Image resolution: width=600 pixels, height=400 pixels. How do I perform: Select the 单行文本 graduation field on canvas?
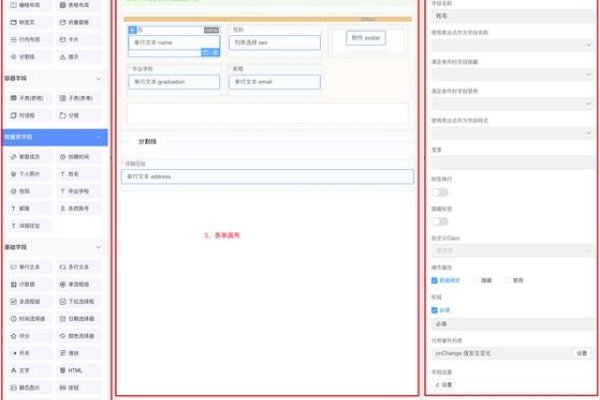(x=174, y=82)
